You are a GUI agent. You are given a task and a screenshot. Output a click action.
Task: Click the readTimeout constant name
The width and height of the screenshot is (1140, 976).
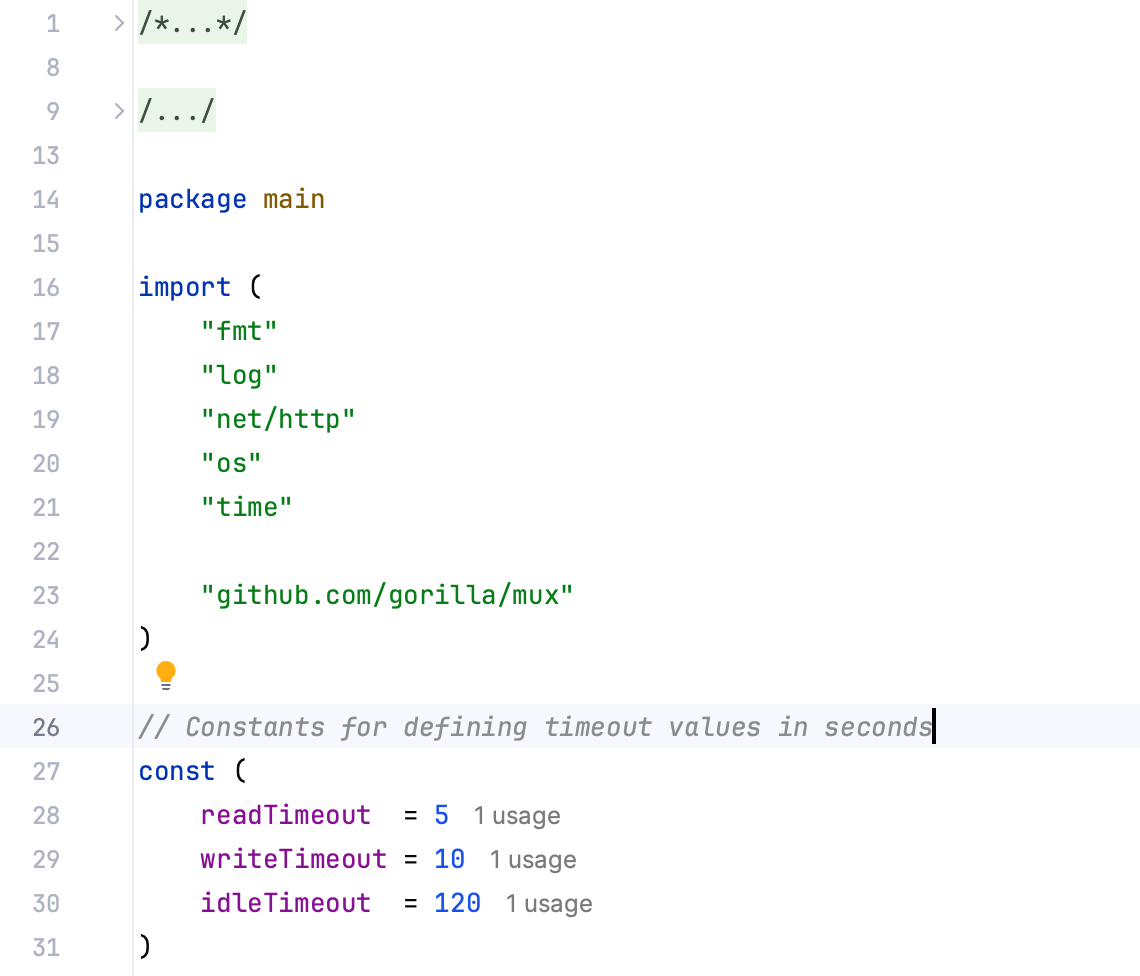(286, 815)
